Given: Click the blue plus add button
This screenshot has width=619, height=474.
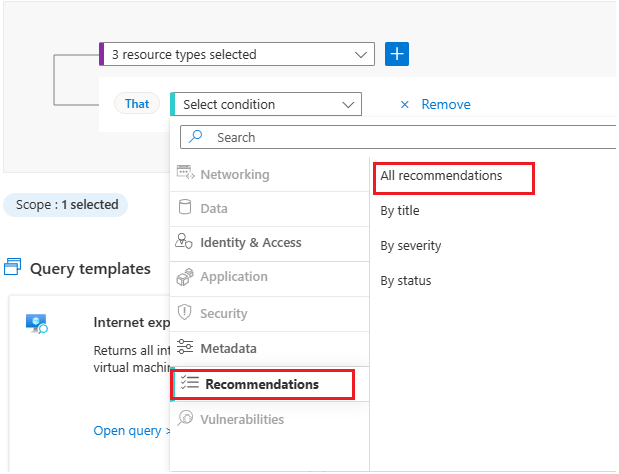Looking at the screenshot, I should point(396,54).
